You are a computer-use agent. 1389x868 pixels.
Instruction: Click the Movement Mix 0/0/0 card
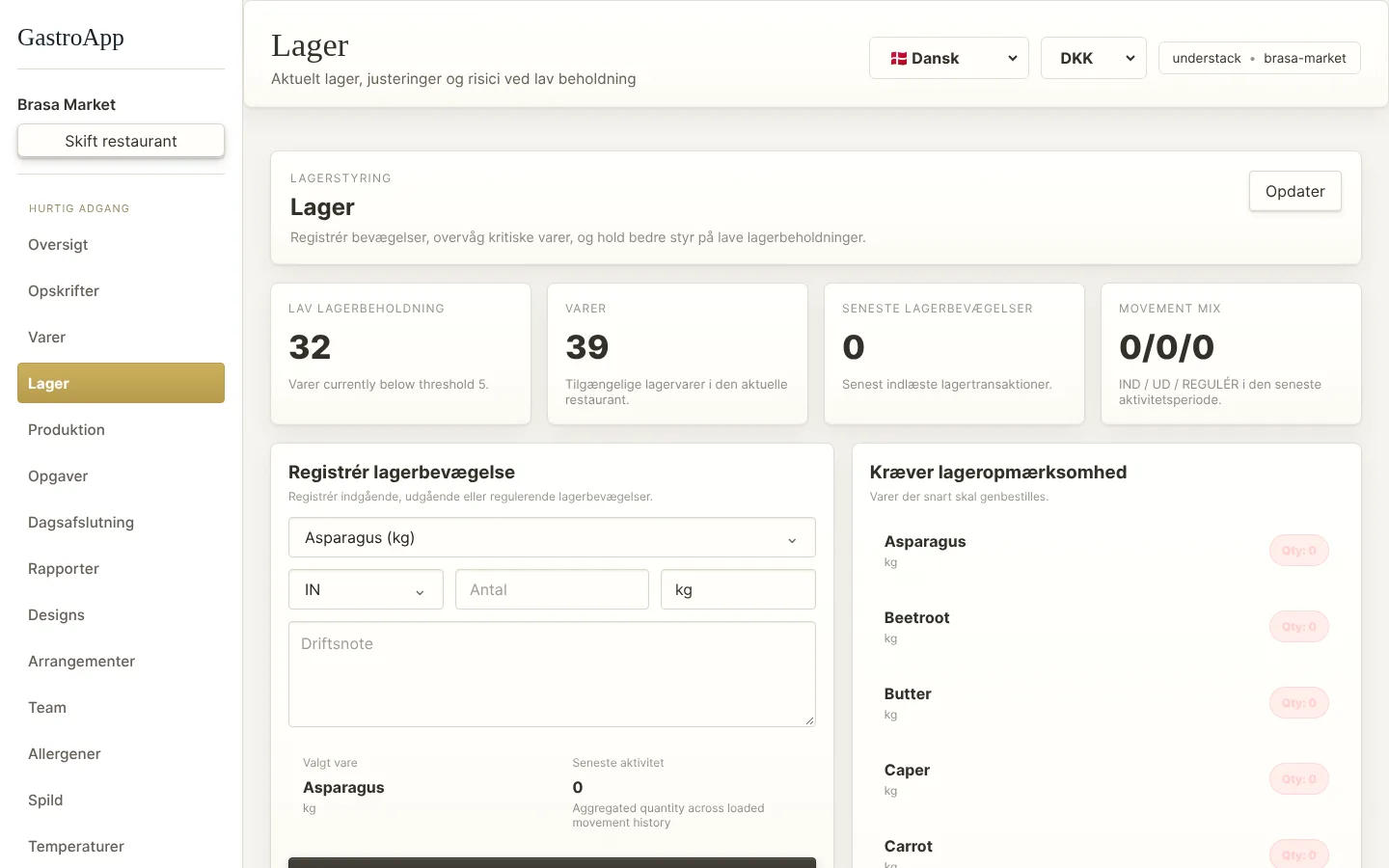click(x=1231, y=353)
